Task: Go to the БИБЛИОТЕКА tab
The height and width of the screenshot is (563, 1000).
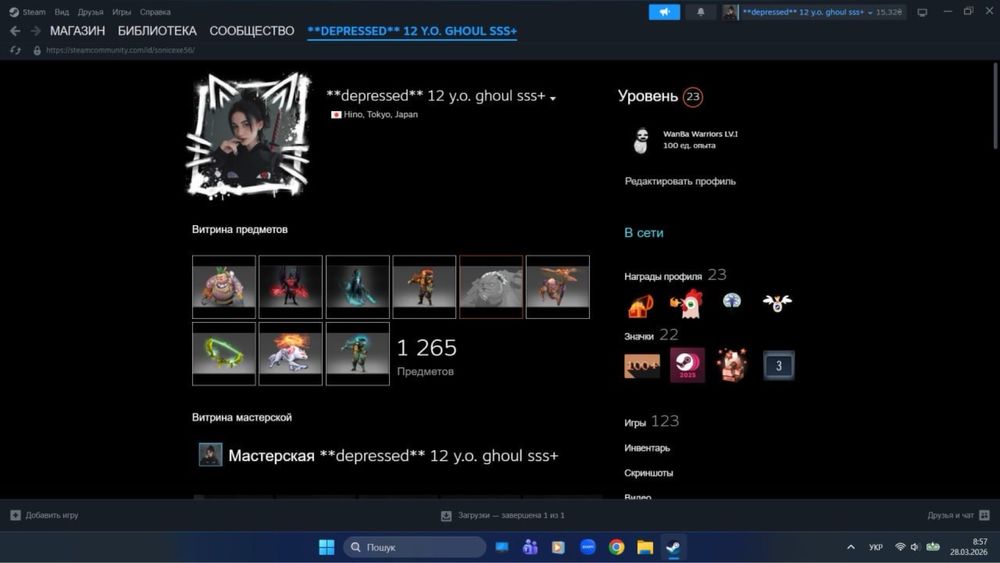Action: pyautogui.click(x=157, y=31)
